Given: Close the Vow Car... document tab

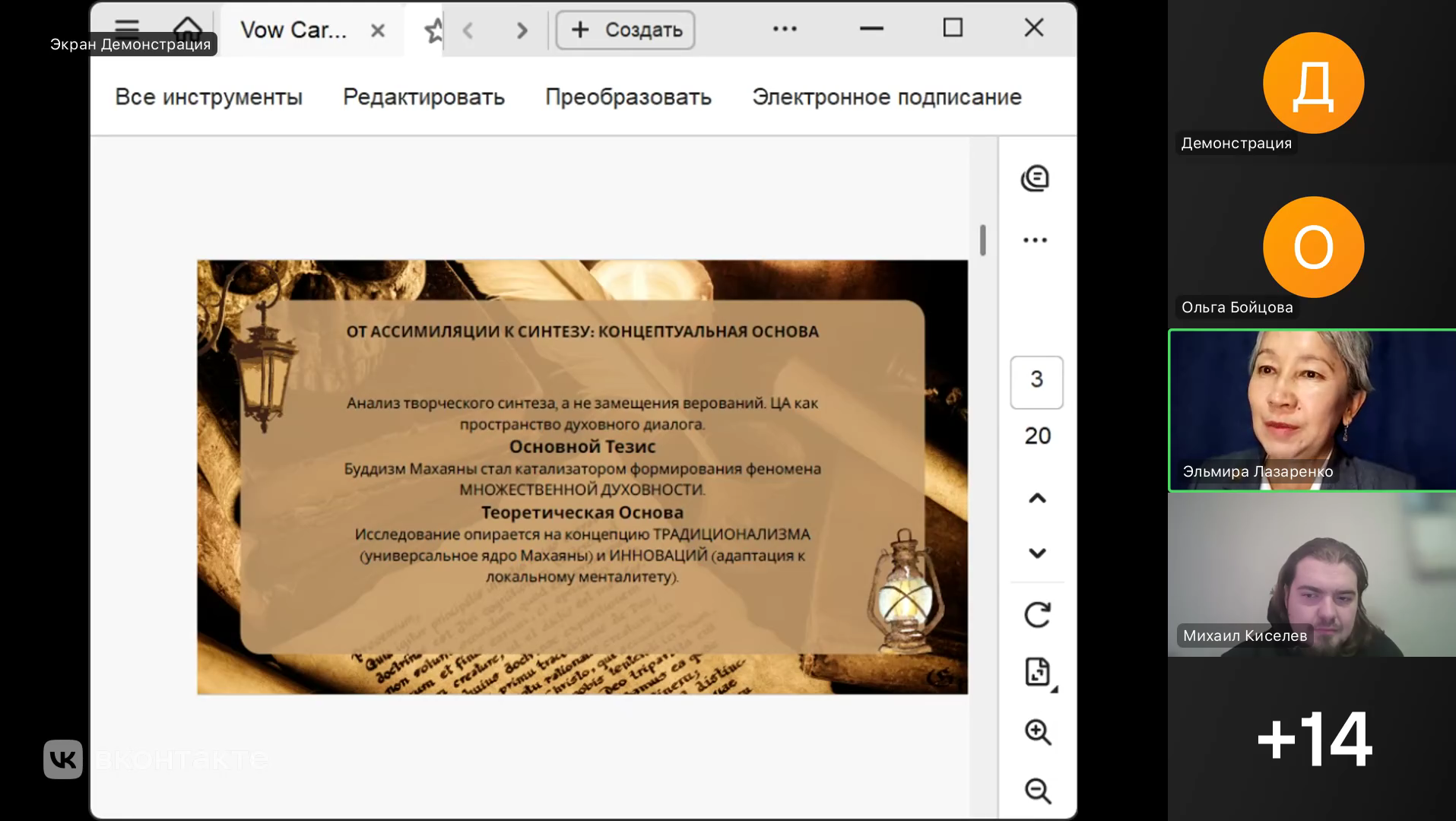Looking at the screenshot, I should pyautogui.click(x=378, y=30).
